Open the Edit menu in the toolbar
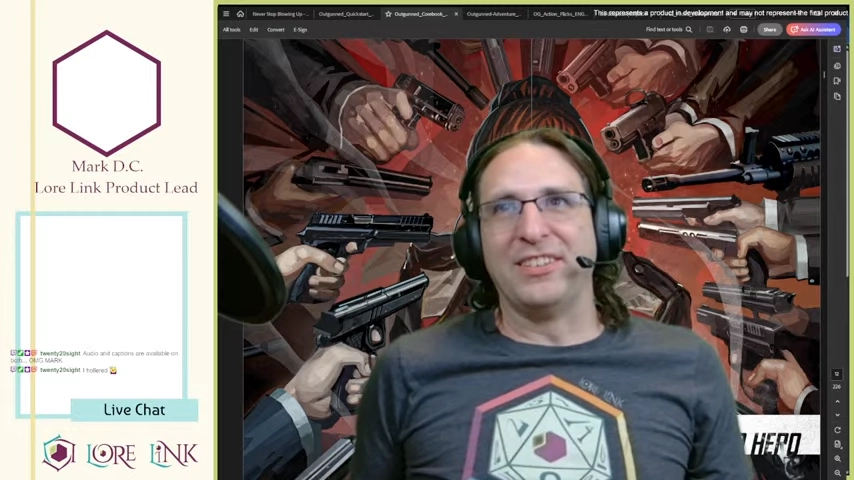Screen dimensions: 854x480 [254, 30]
